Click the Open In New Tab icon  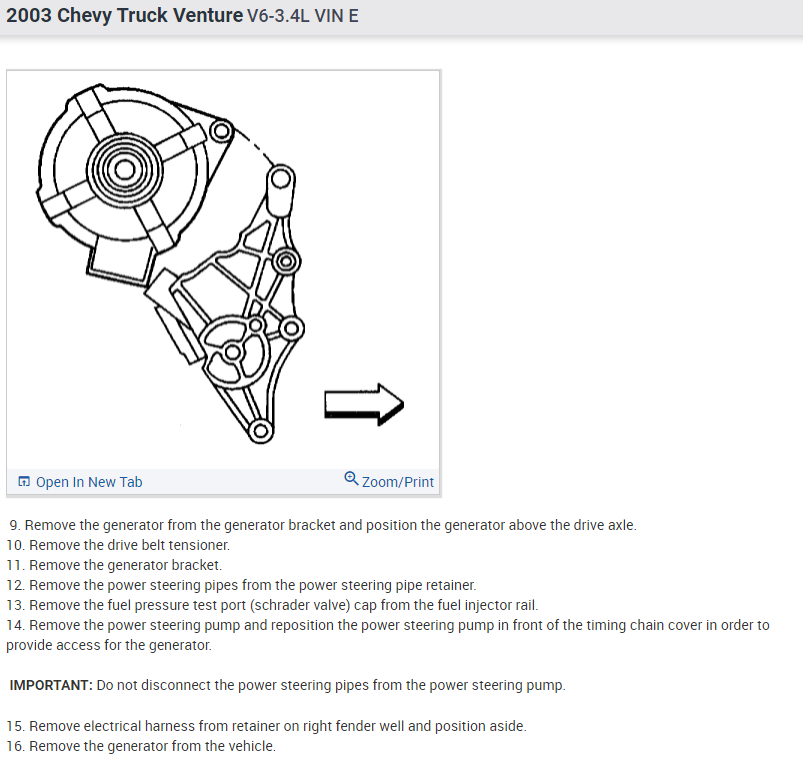coord(24,481)
